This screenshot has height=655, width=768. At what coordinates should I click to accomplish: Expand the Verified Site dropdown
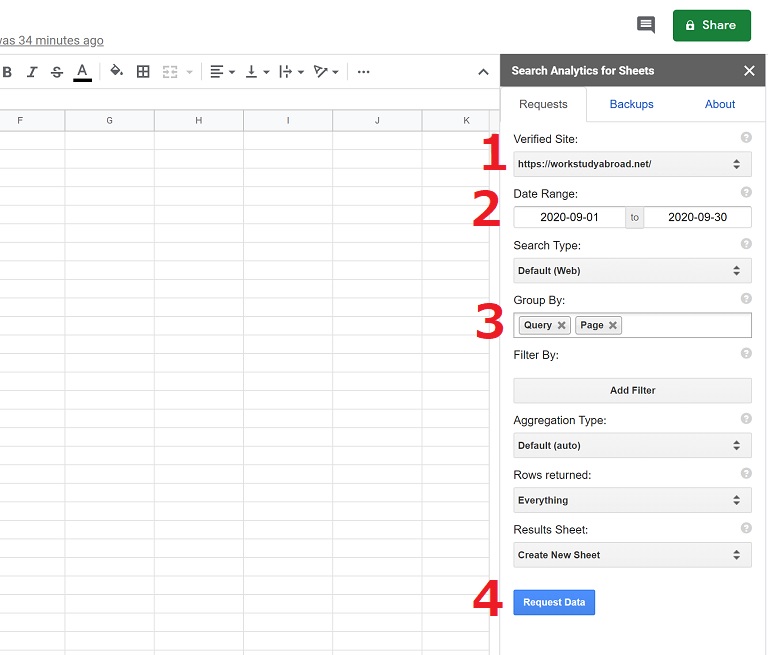pyautogui.click(x=632, y=164)
